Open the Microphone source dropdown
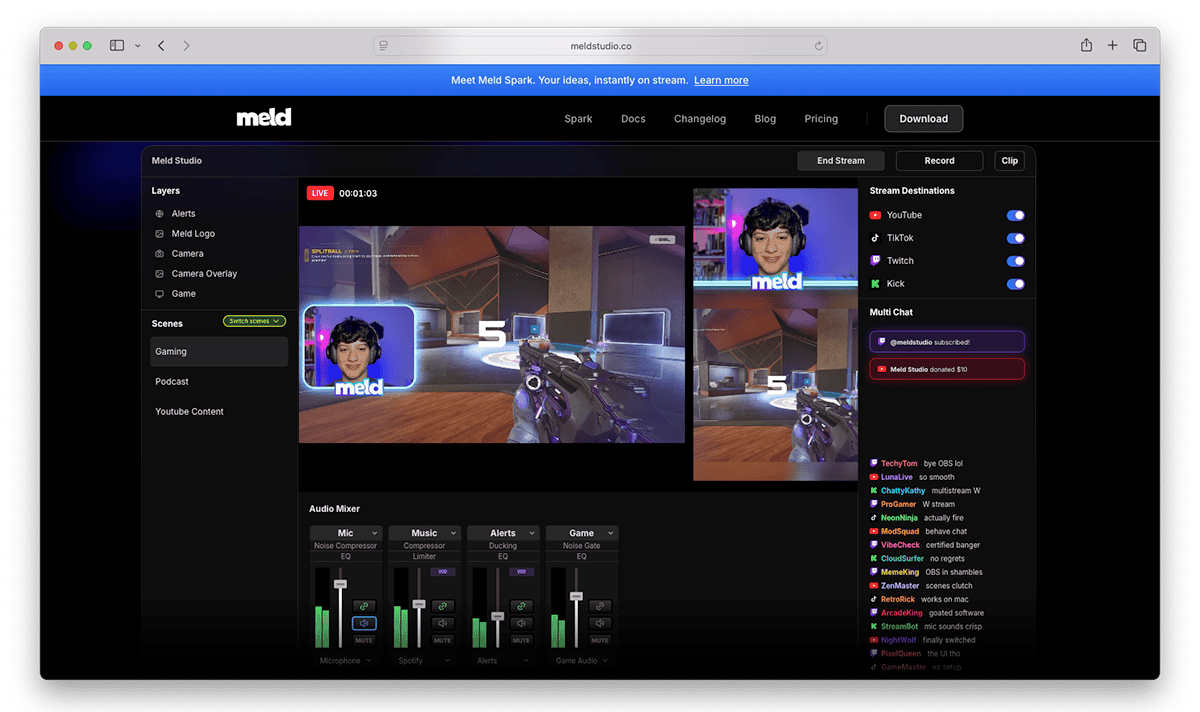1200x712 pixels. pos(345,661)
